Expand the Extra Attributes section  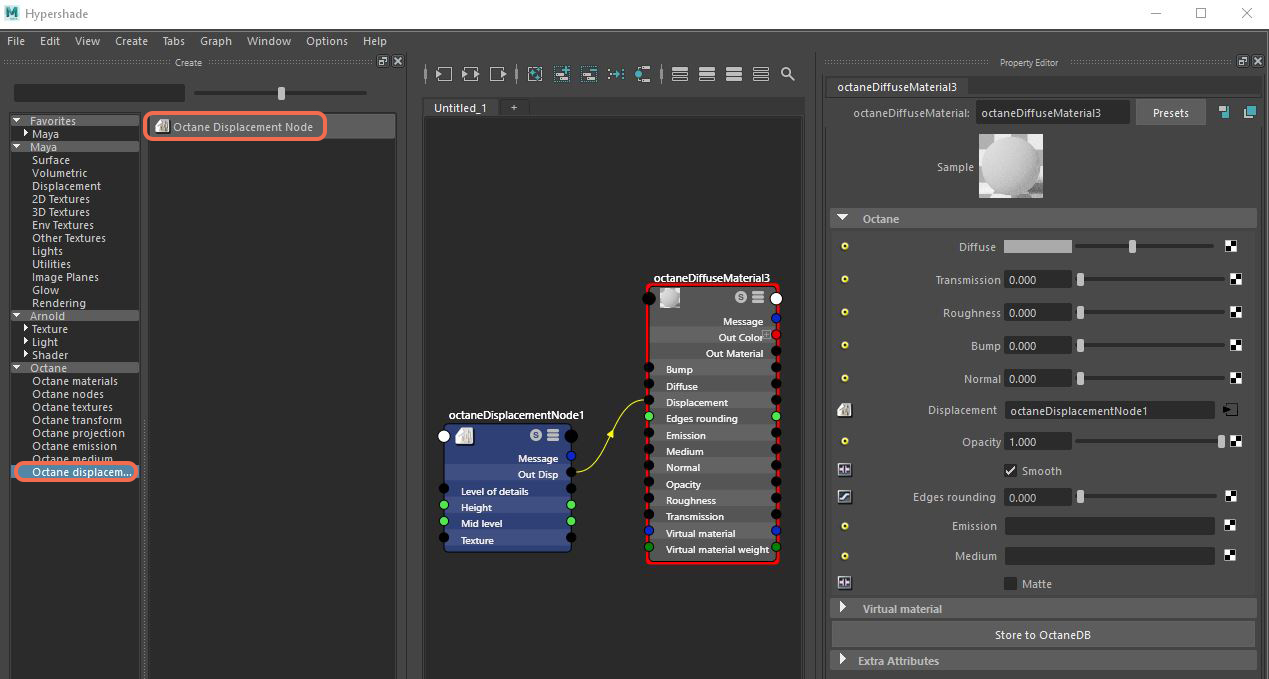(842, 660)
